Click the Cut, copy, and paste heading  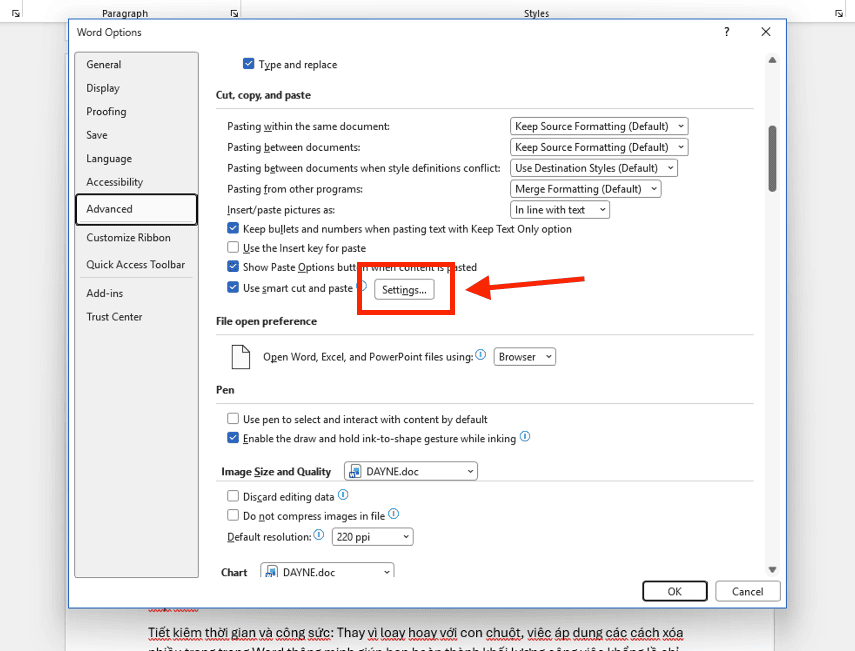263,95
